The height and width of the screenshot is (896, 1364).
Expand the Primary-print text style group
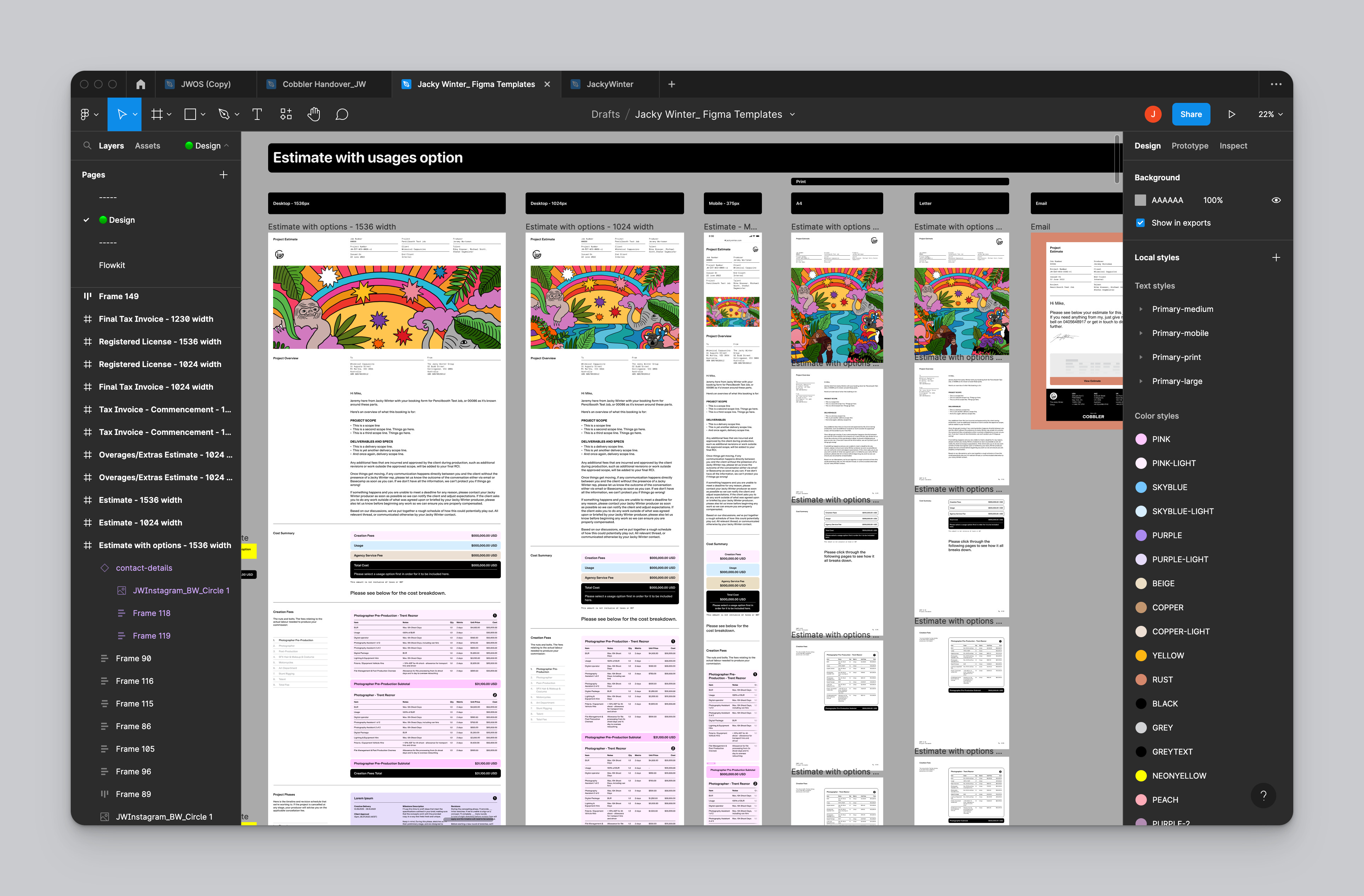(1141, 357)
